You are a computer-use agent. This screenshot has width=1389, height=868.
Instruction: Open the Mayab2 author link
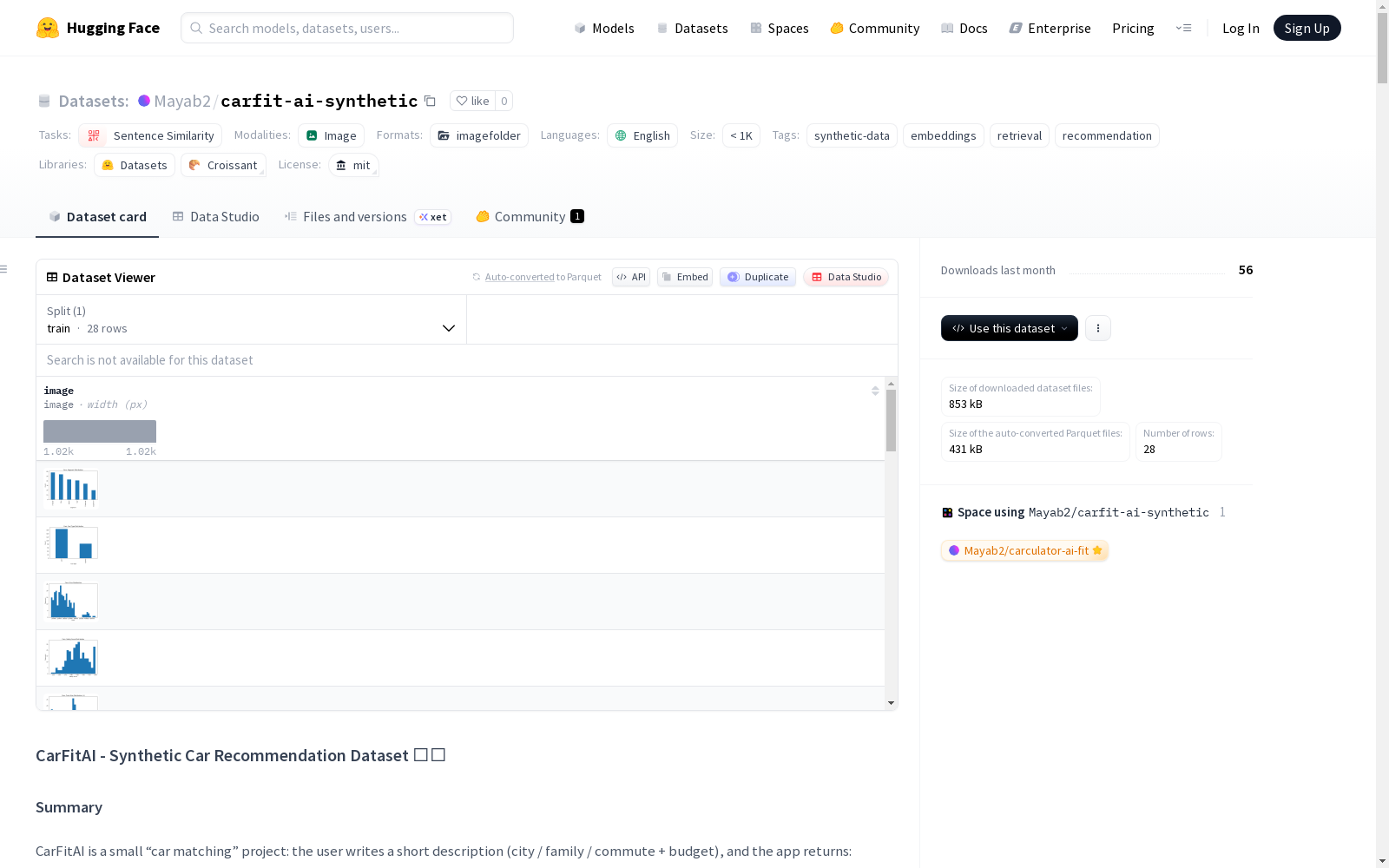click(182, 101)
